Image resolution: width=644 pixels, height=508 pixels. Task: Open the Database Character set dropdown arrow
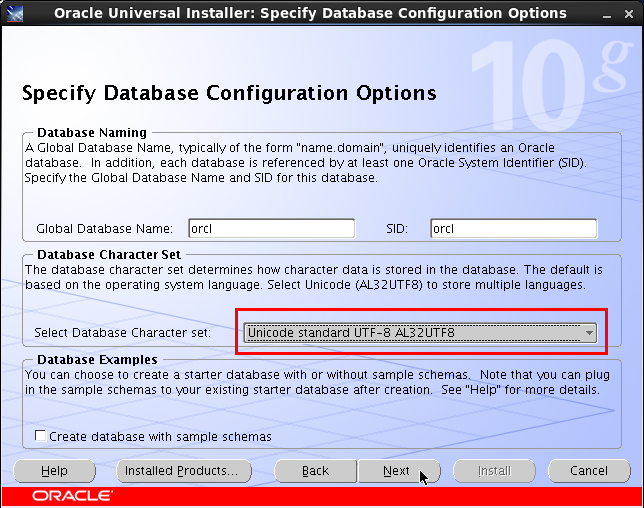589,333
